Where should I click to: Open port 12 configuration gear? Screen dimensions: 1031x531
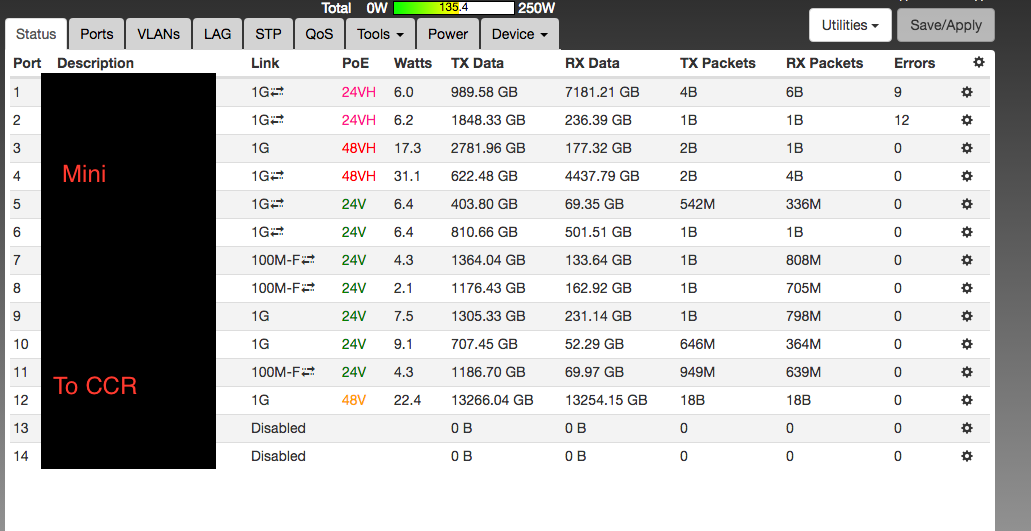click(x=967, y=400)
